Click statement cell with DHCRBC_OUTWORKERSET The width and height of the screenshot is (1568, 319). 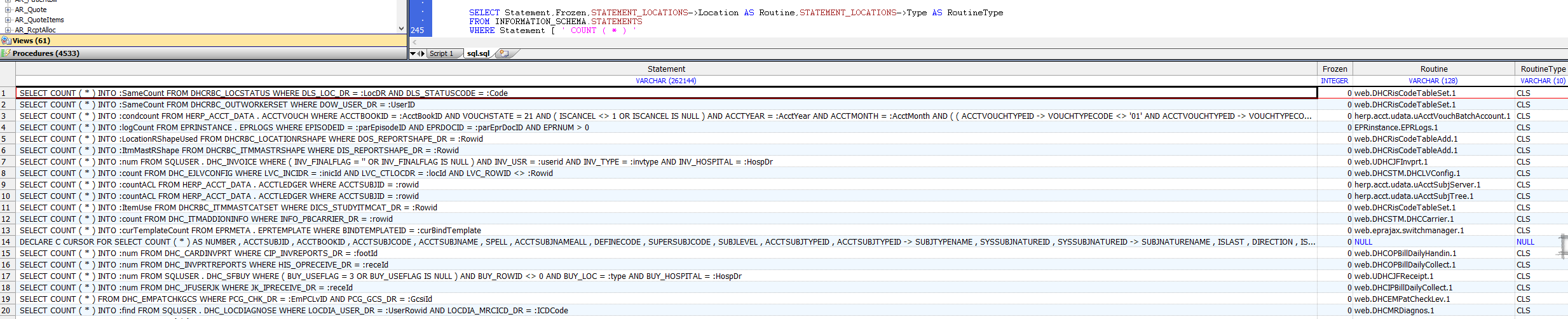pos(666,105)
